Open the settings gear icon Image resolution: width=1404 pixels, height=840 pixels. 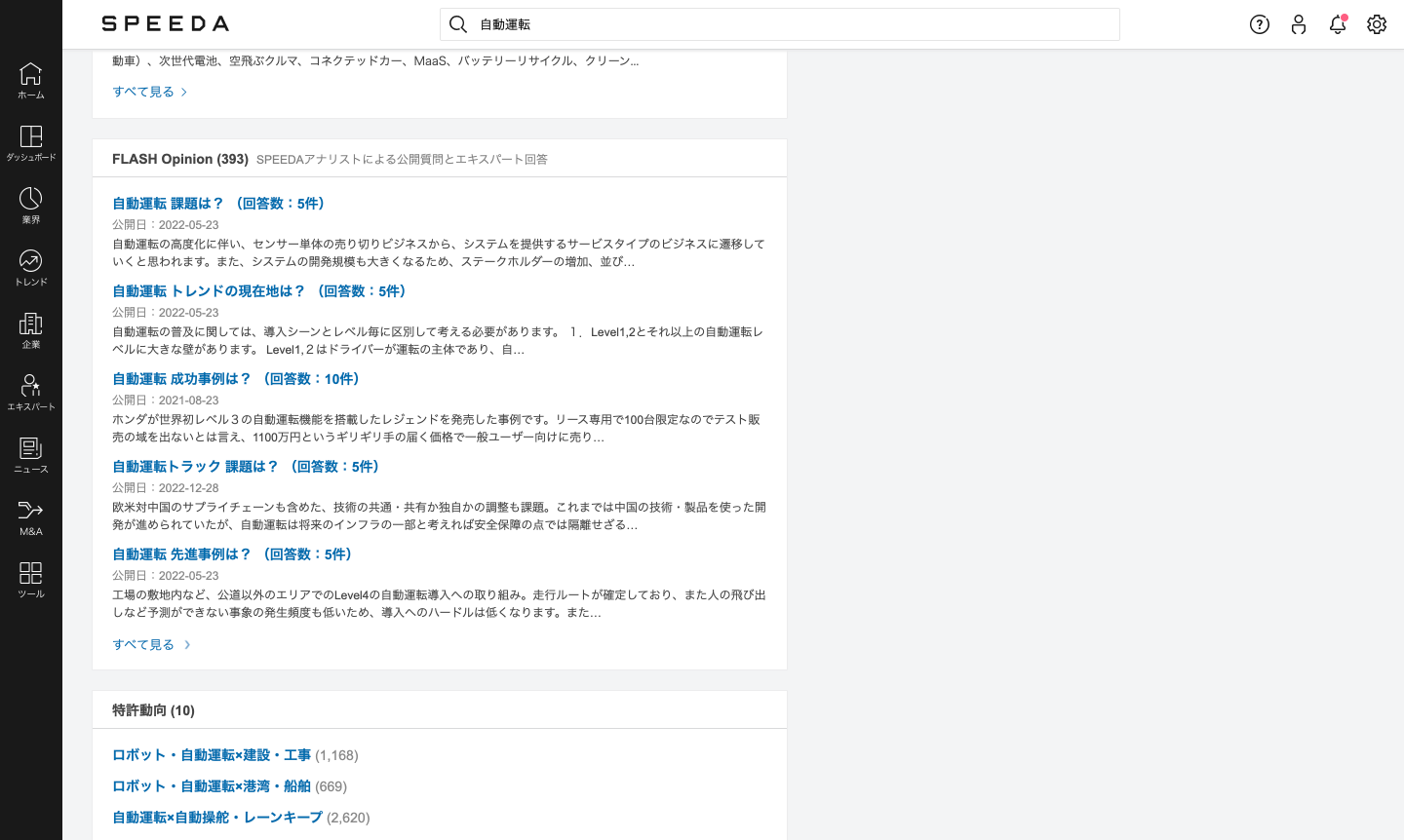[x=1377, y=24]
